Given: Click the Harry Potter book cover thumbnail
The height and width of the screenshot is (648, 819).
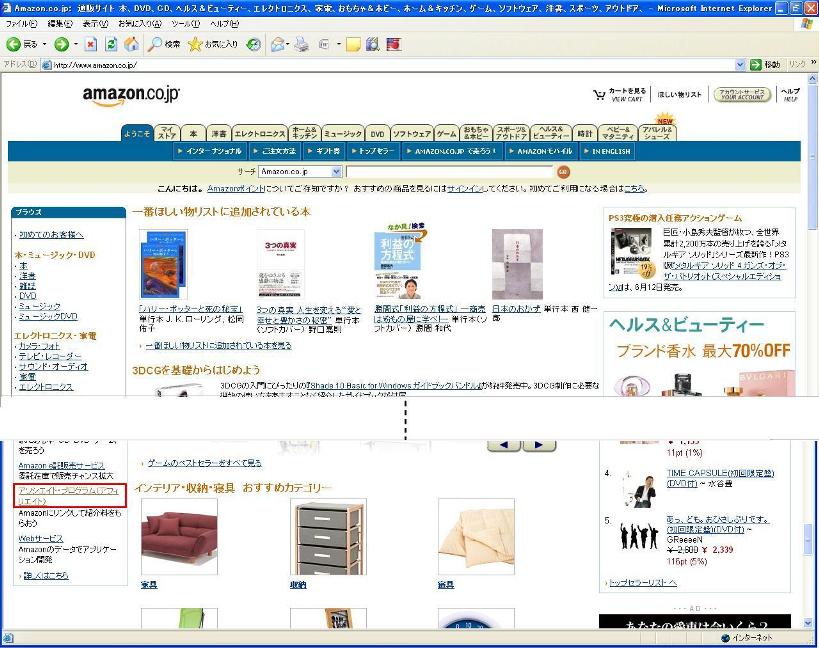Looking at the screenshot, I should coord(163,264).
